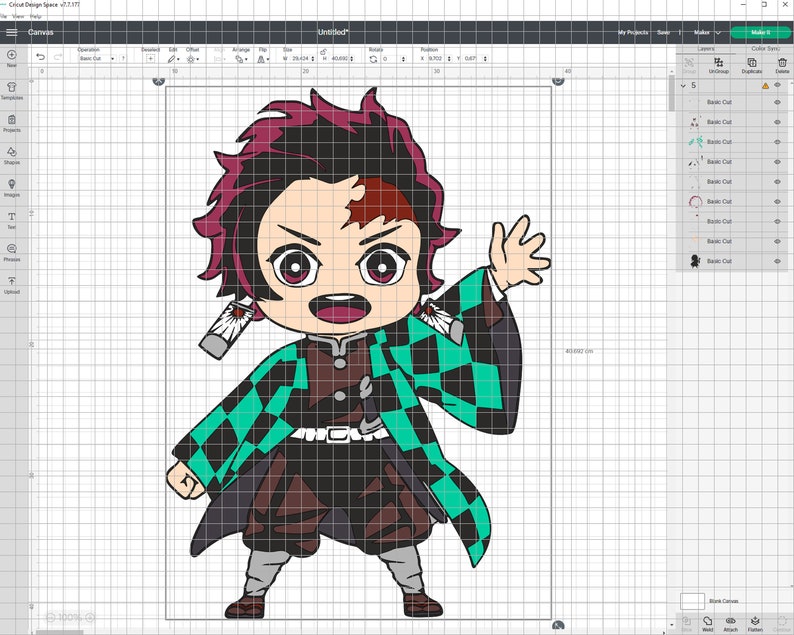Screen dimensions: 794x635
Task: Save the project
Action: click(x=663, y=32)
